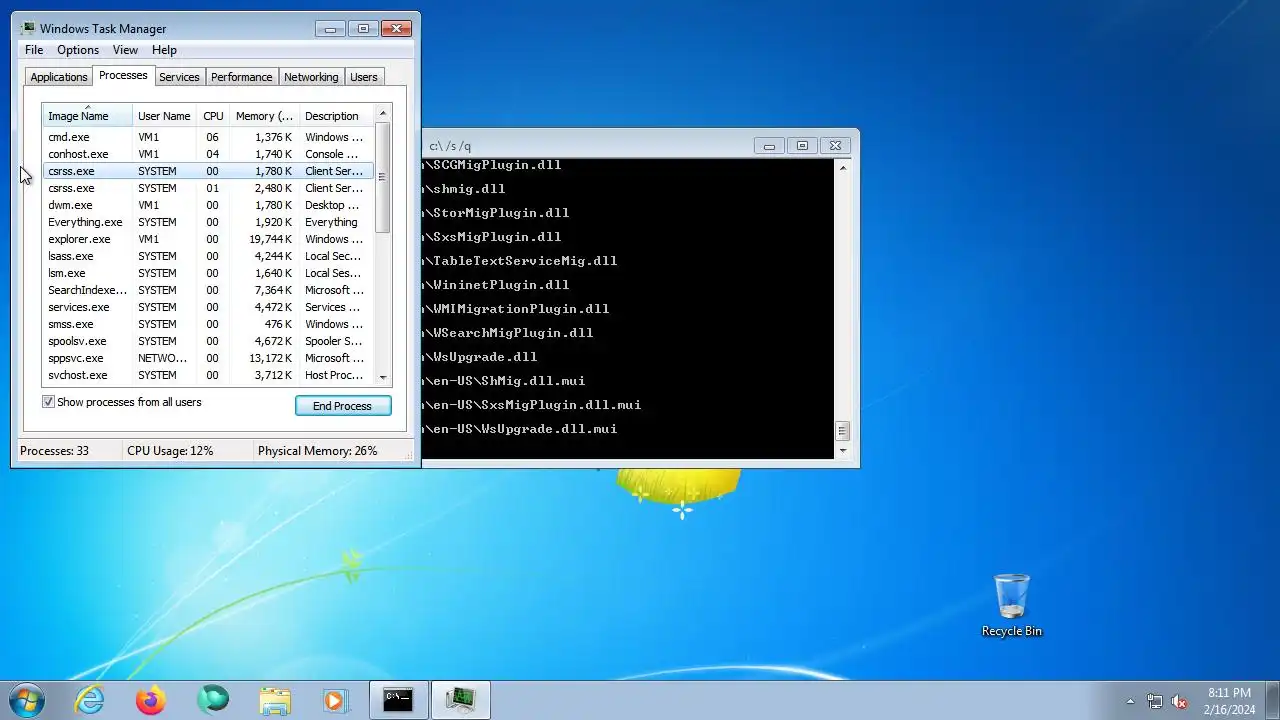
Task: Minimize the Command Prompt window
Action: (x=769, y=145)
